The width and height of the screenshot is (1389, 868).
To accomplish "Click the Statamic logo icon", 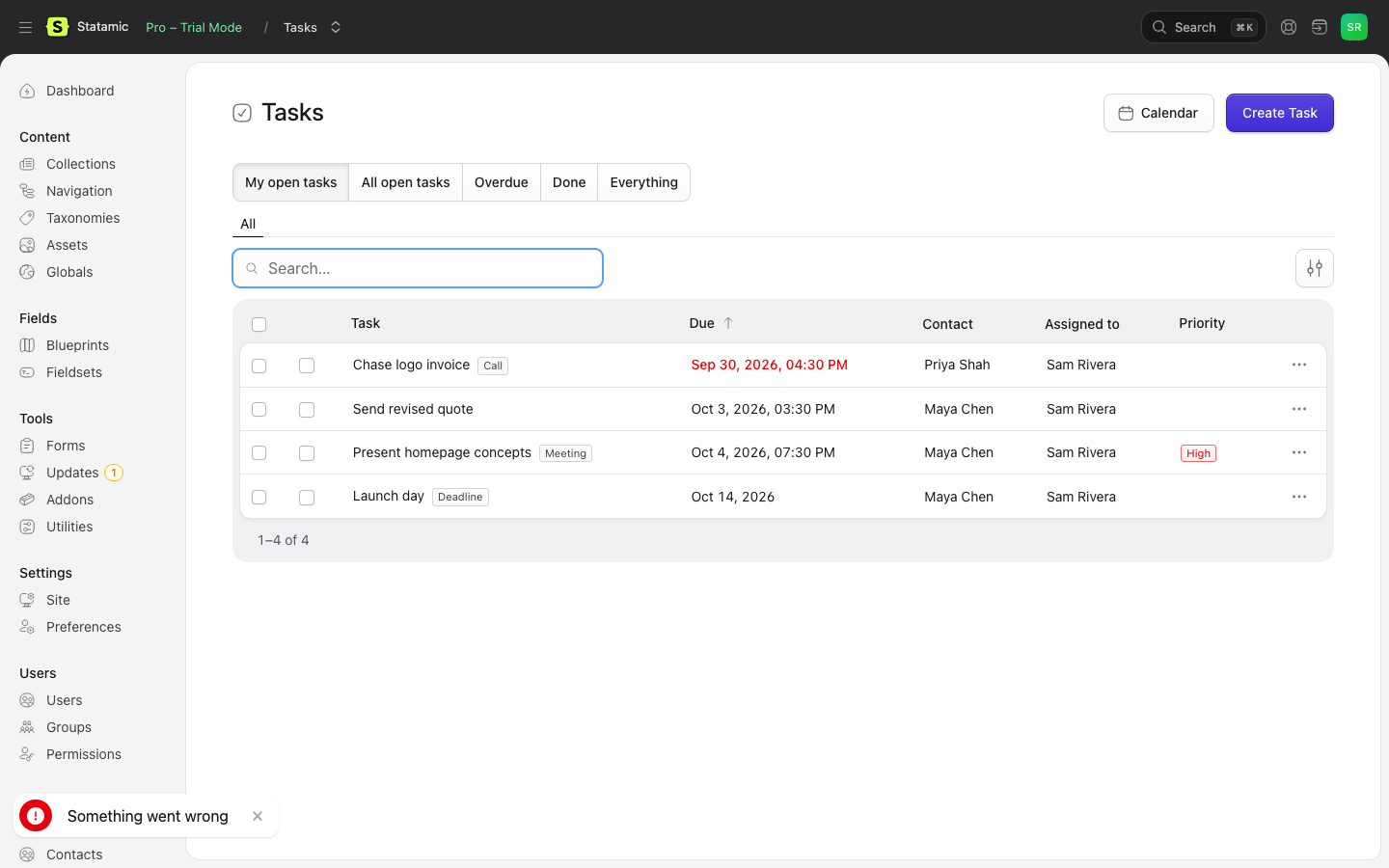I will tap(58, 27).
